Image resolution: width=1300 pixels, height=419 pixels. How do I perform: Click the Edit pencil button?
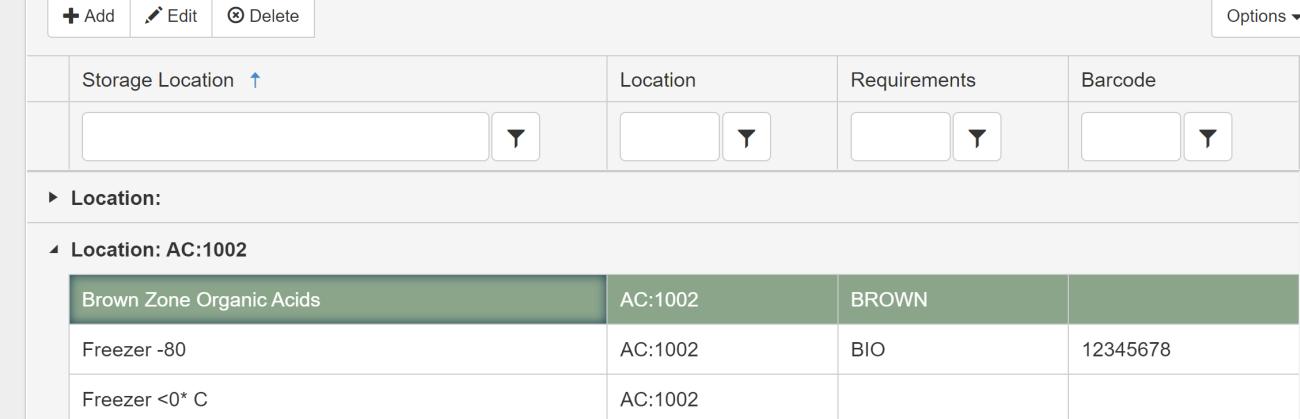(x=171, y=16)
